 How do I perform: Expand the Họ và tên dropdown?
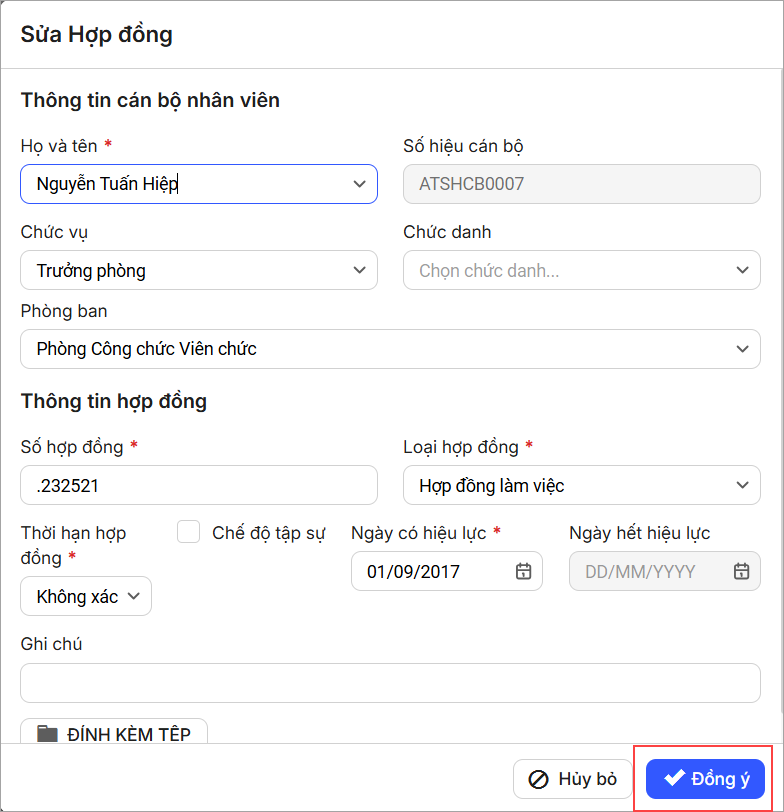pos(360,184)
